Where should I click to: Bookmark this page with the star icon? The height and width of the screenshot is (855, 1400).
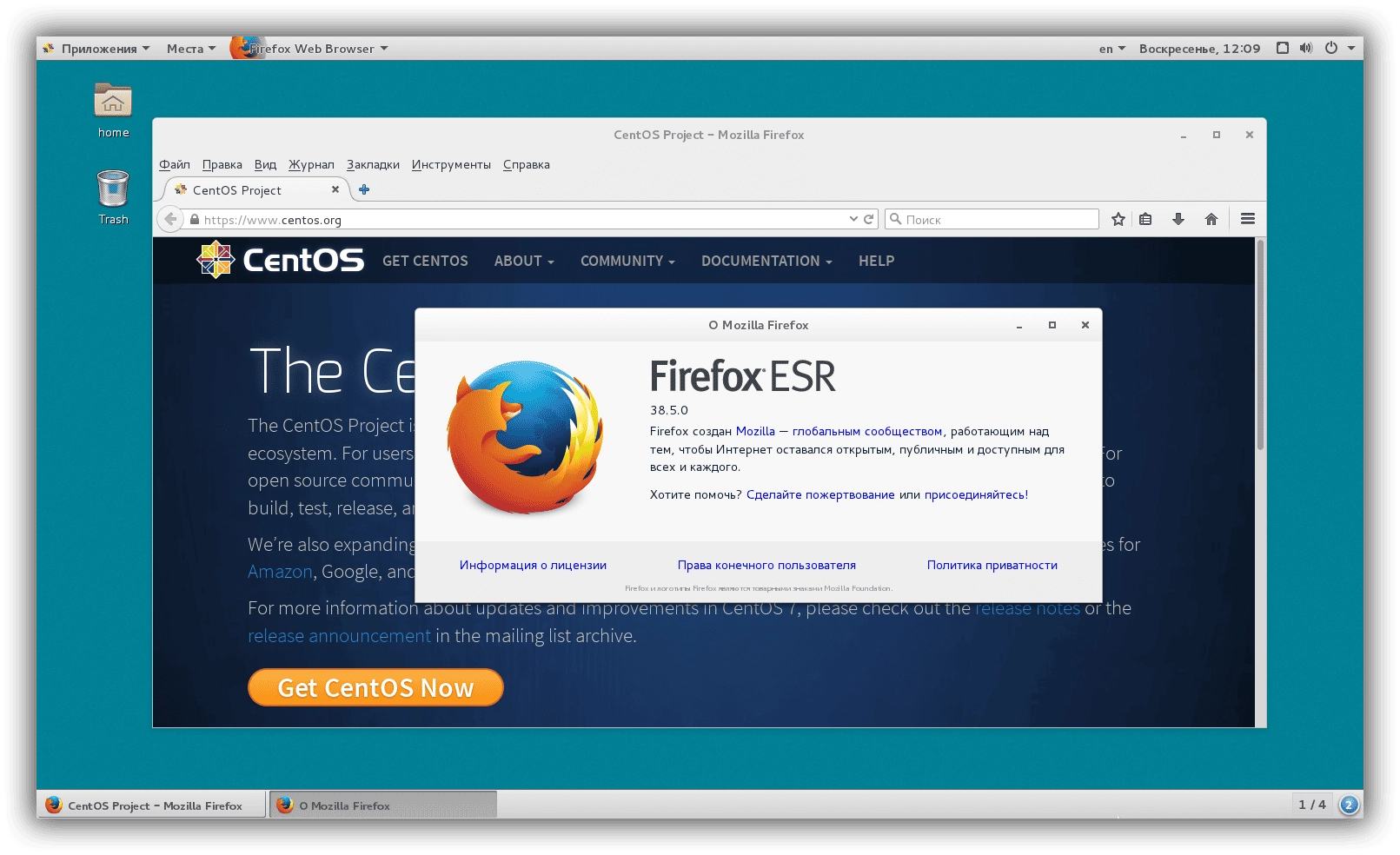pyautogui.click(x=1118, y=219)
